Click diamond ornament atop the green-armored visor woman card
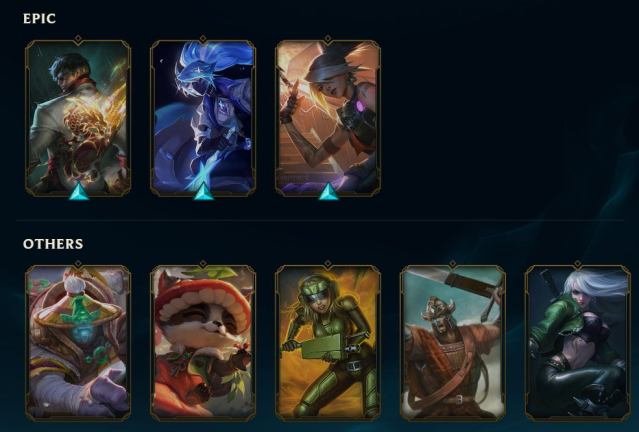Image resolution: width=639 pixels, height=432 pixels. [328, 264]
